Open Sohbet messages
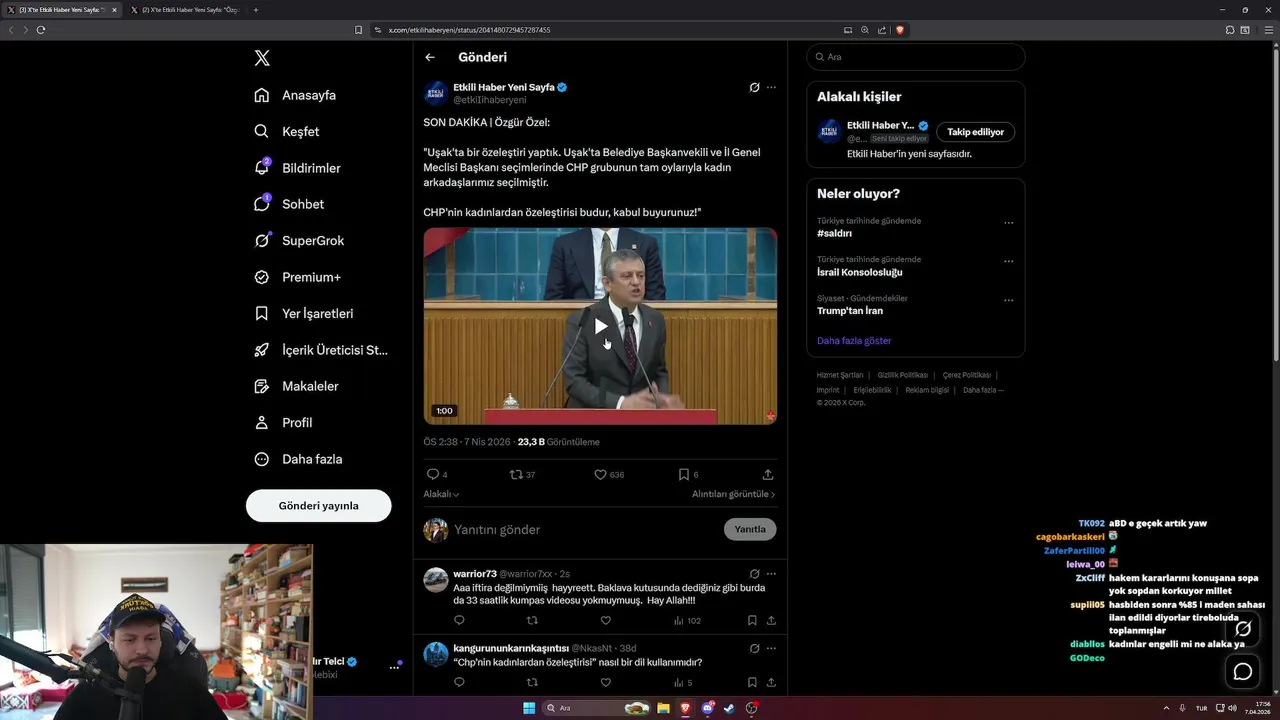This screenshot has height=720, width=1280. [x=289, y=204]
